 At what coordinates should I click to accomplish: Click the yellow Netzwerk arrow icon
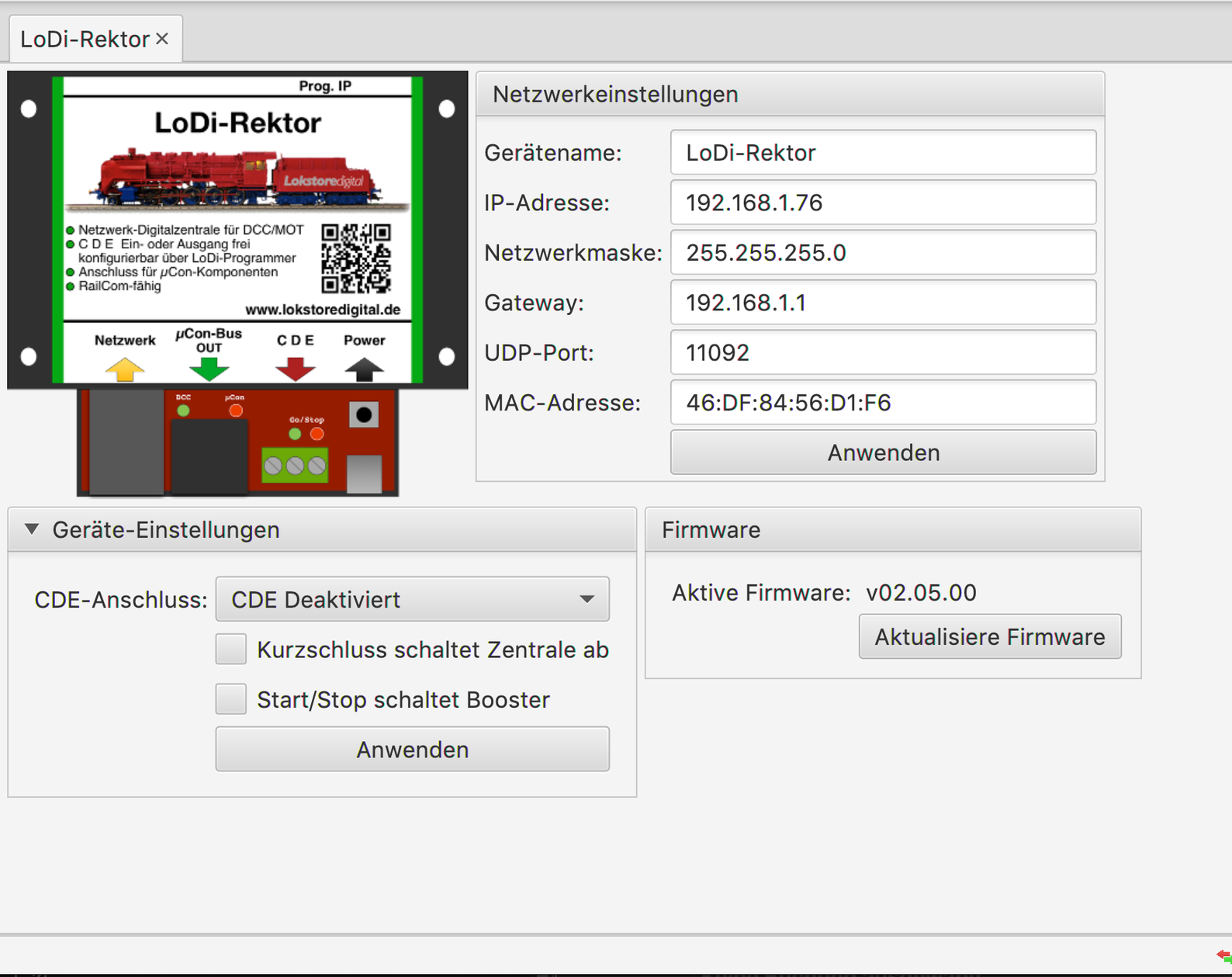tap(125, 369)
